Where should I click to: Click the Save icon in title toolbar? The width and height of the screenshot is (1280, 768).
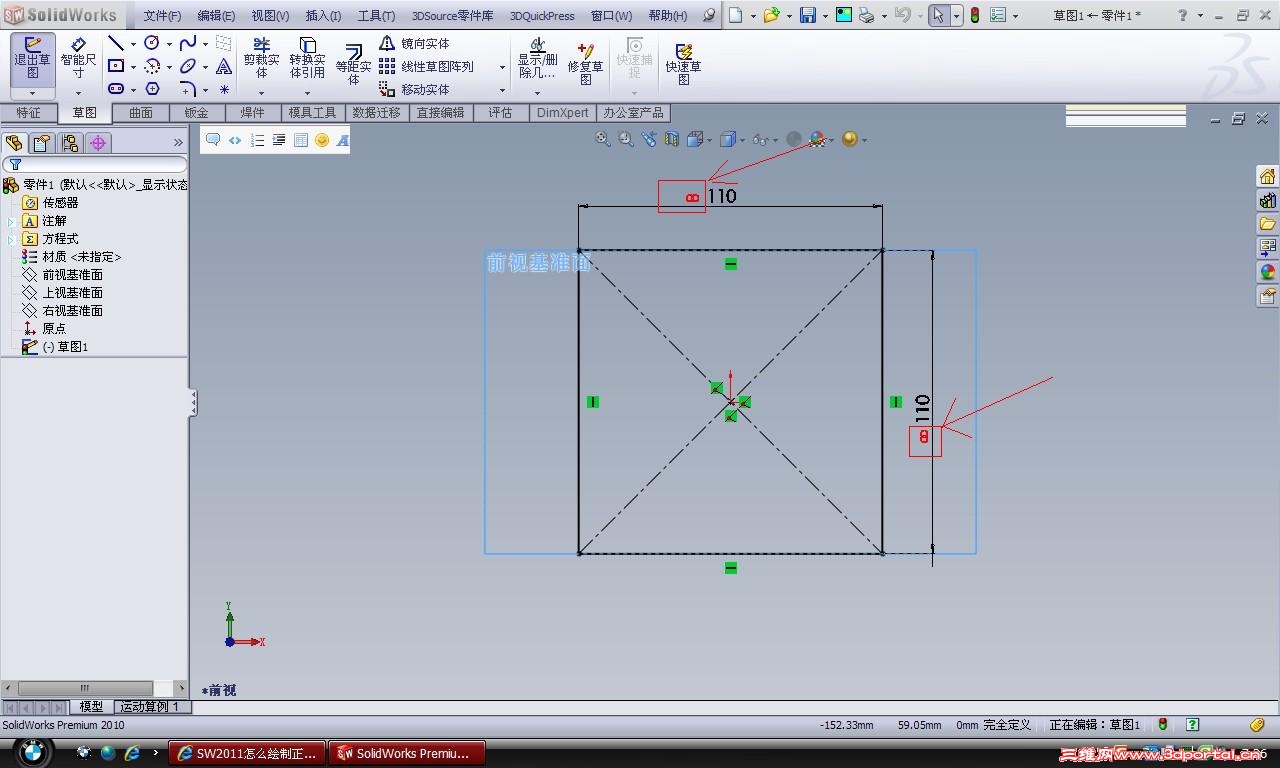click(807, 15)
